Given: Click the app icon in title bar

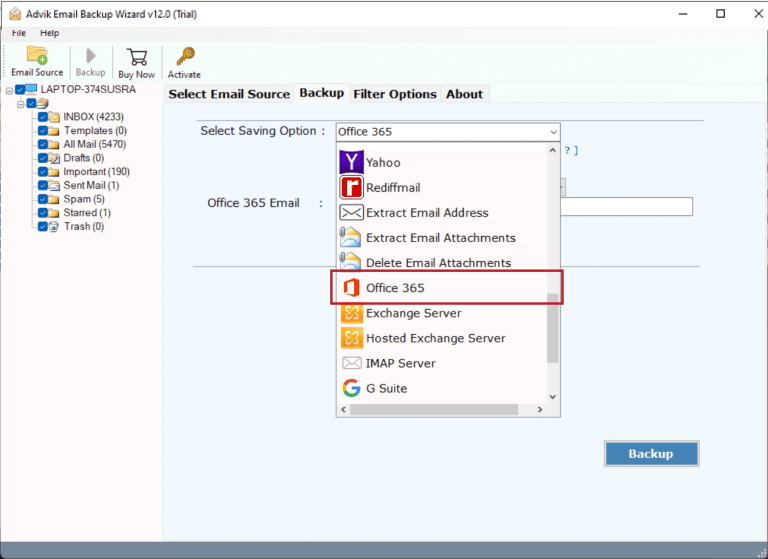Looking at the screenshot, I should coord(15,14).
